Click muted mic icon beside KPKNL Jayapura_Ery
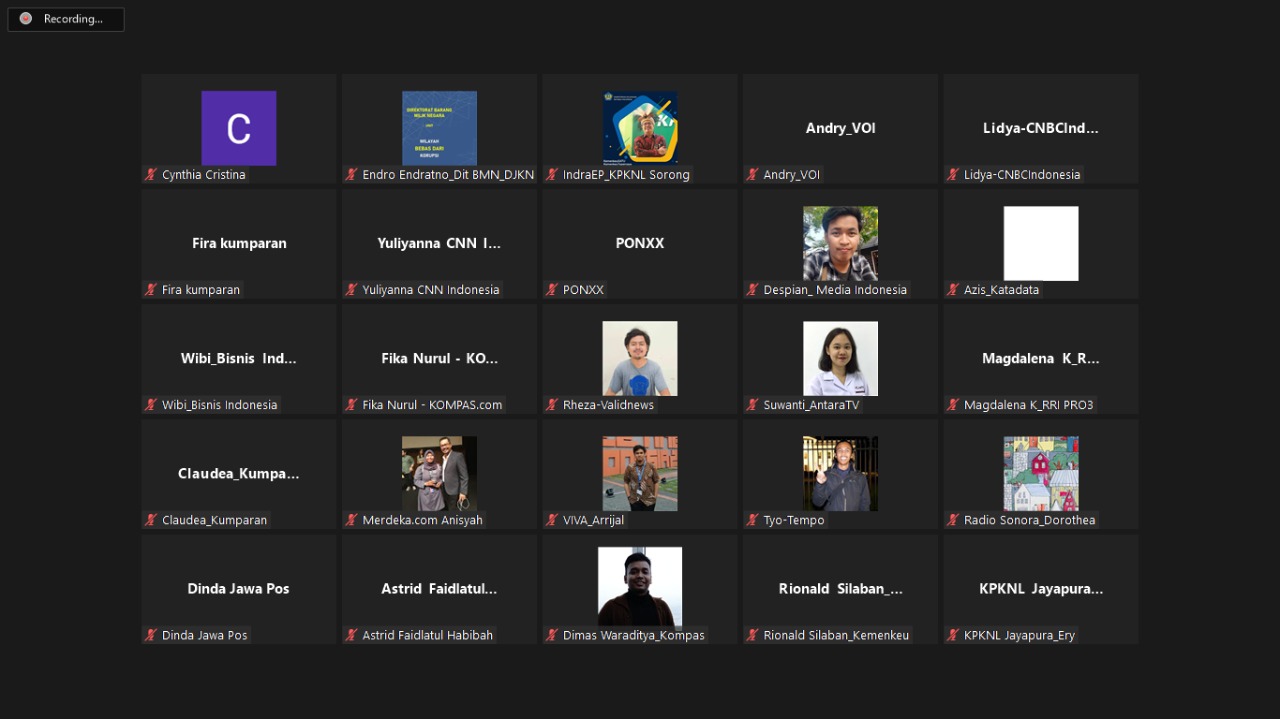Image resolution: width=1280 pixels, height=719 pixels. click(953, 635)
